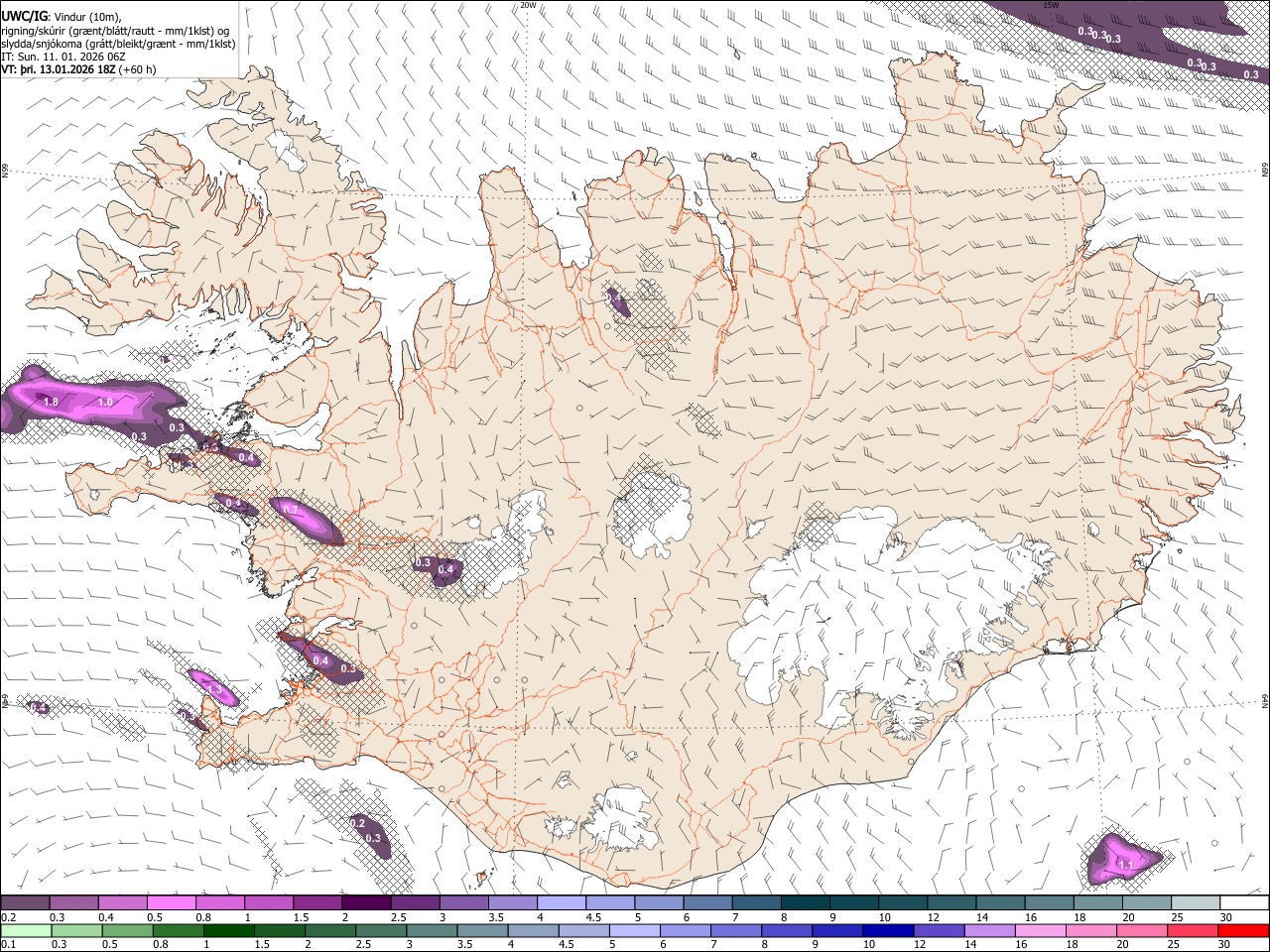1270x952 pixels.
Task: Click the '1.3' value in the southwest pink cell
Action: pyautogui.click(x=213, y=687)
